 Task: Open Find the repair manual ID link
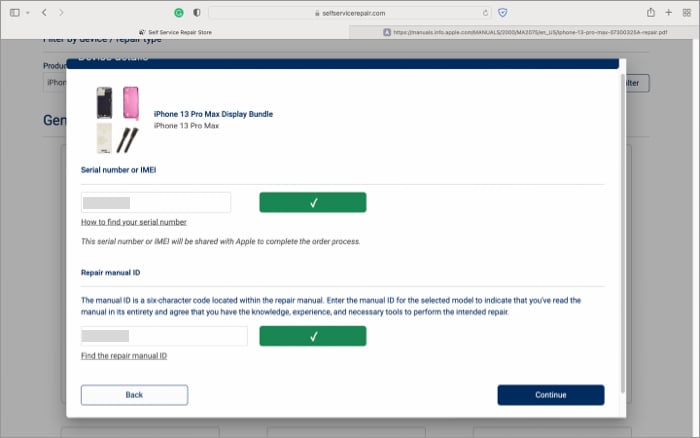click(124, 355)
